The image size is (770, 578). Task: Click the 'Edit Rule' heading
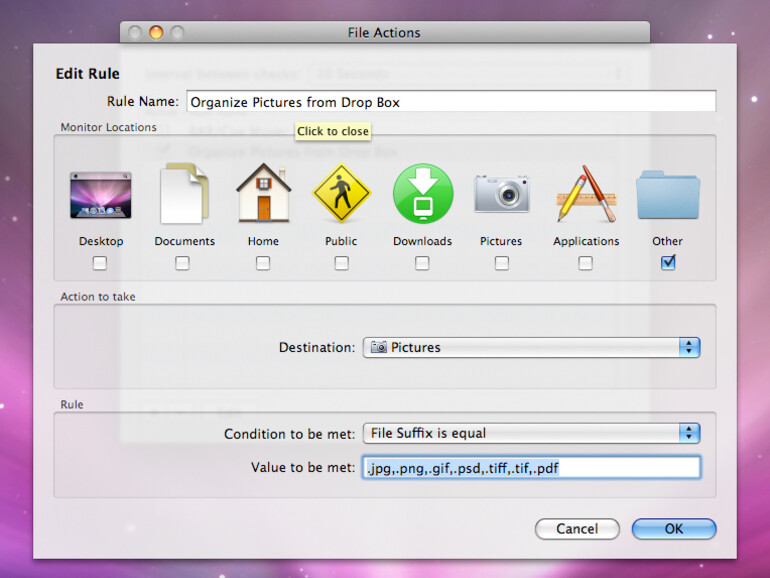87,74
